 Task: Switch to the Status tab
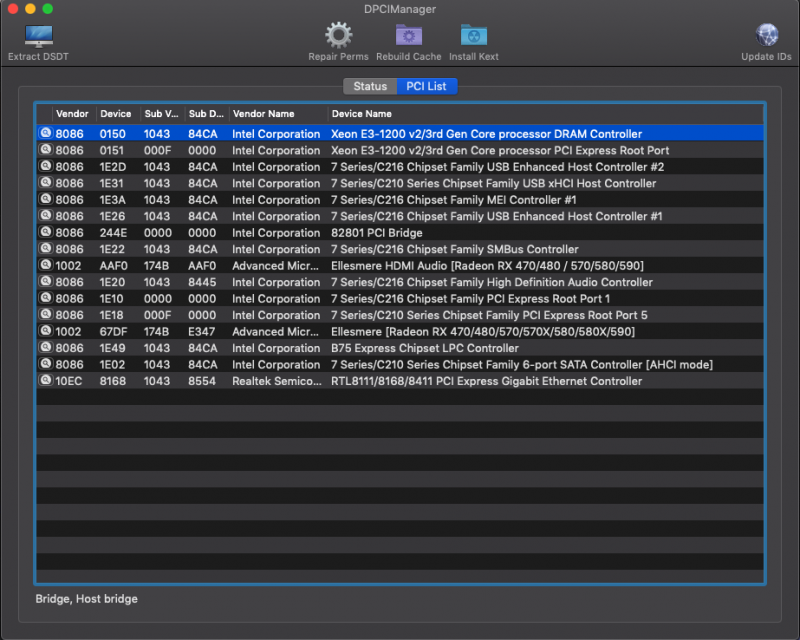[x=370, y=87]
